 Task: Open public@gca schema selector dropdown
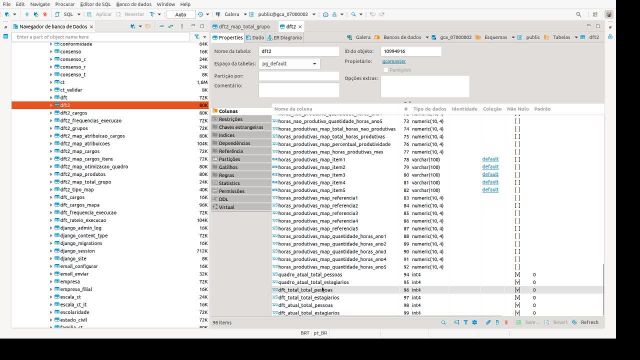point(314,14)
